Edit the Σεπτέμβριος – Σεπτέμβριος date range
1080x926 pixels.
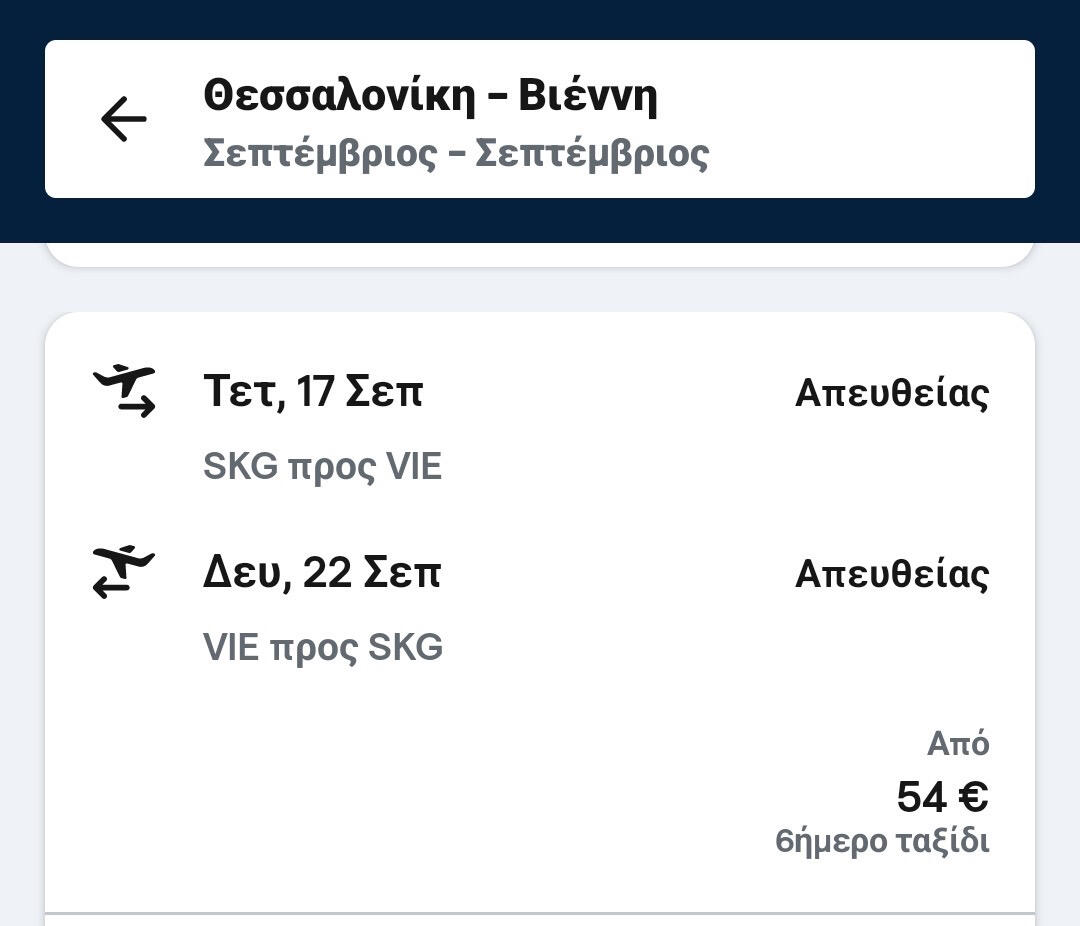(456, 154)
